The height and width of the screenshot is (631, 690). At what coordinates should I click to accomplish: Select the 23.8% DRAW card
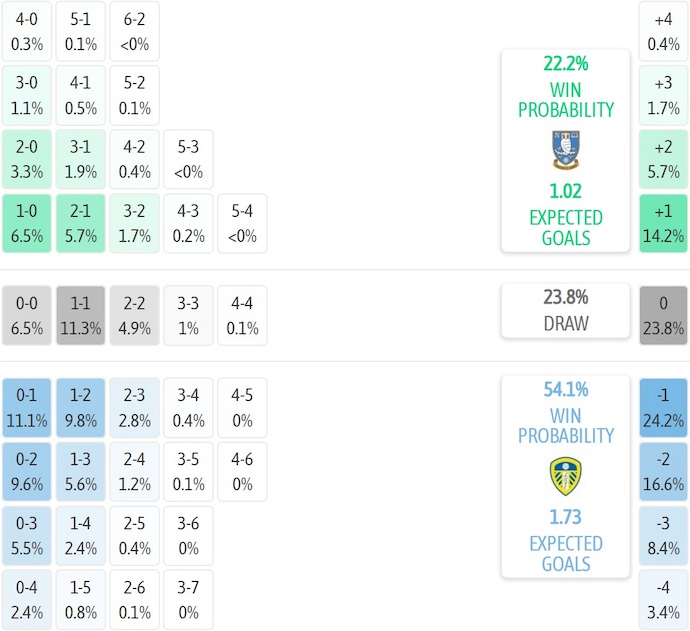[x=566, y=310]
